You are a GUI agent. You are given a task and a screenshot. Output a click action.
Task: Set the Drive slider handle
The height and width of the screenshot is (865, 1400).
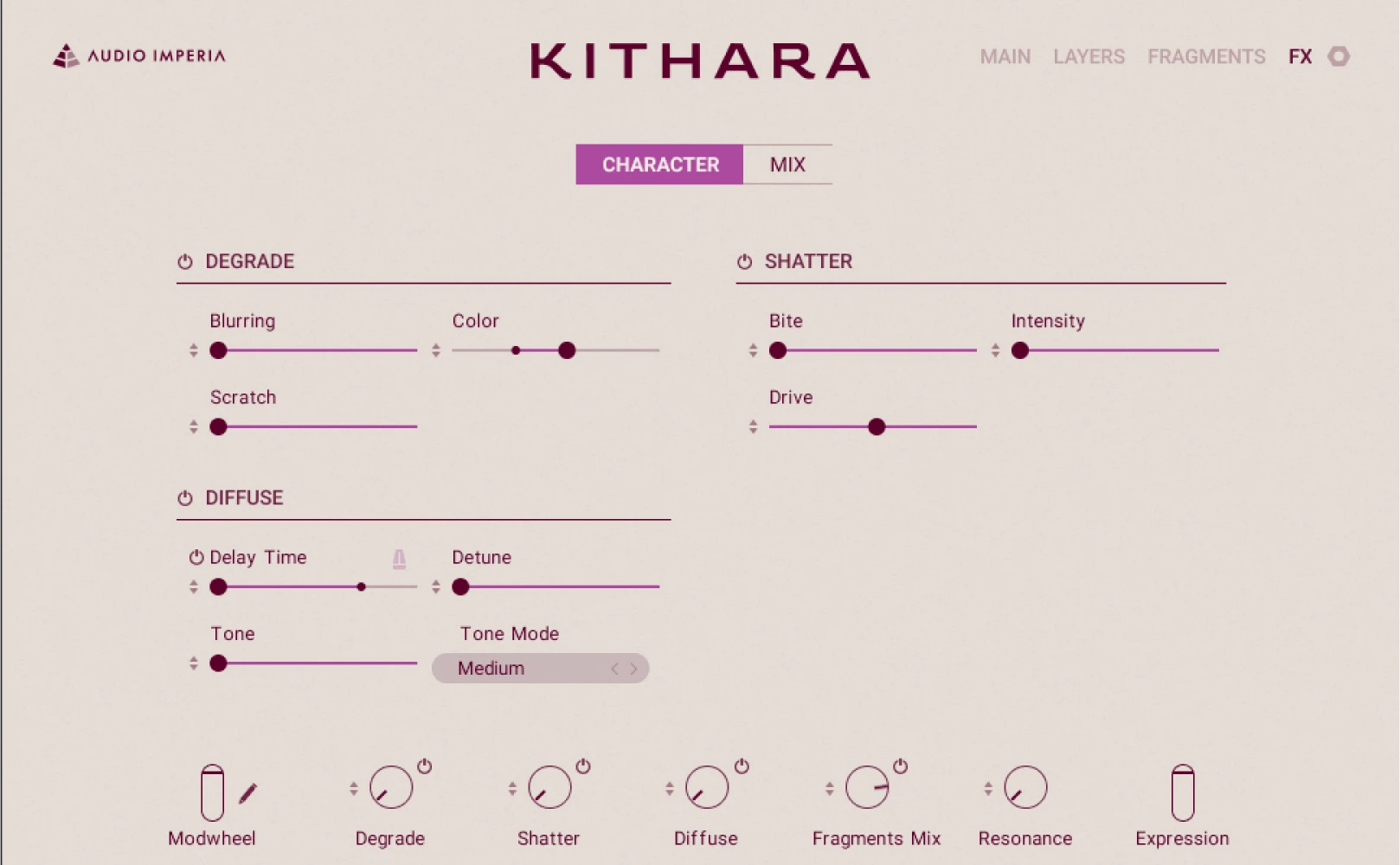[877, 426]
